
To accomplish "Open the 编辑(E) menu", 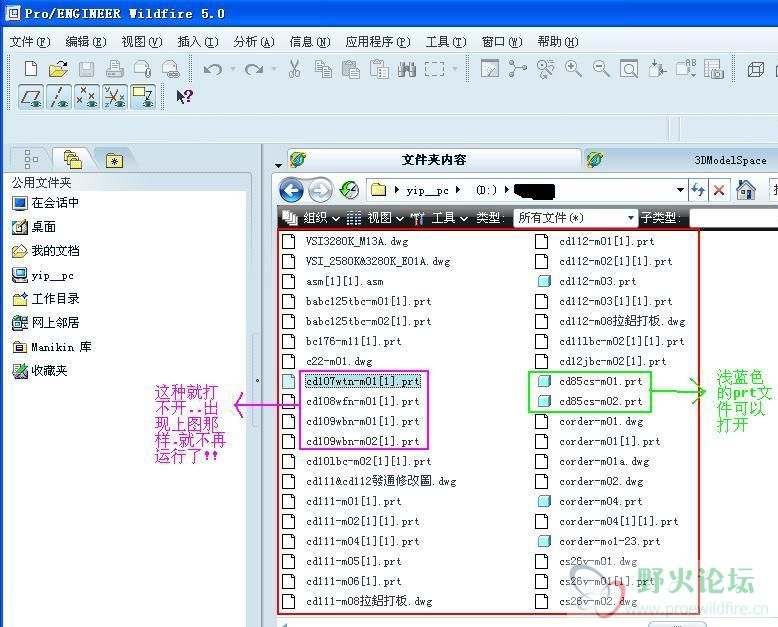I will (x=86, y=42).
